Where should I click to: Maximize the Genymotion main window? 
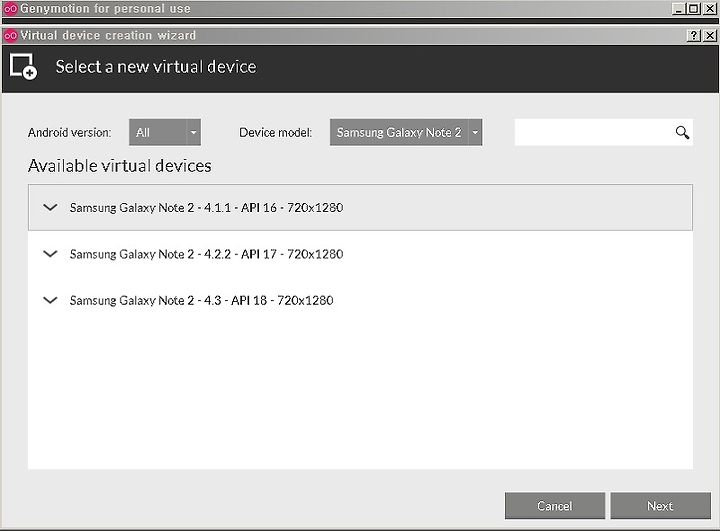tap(694, 9)
